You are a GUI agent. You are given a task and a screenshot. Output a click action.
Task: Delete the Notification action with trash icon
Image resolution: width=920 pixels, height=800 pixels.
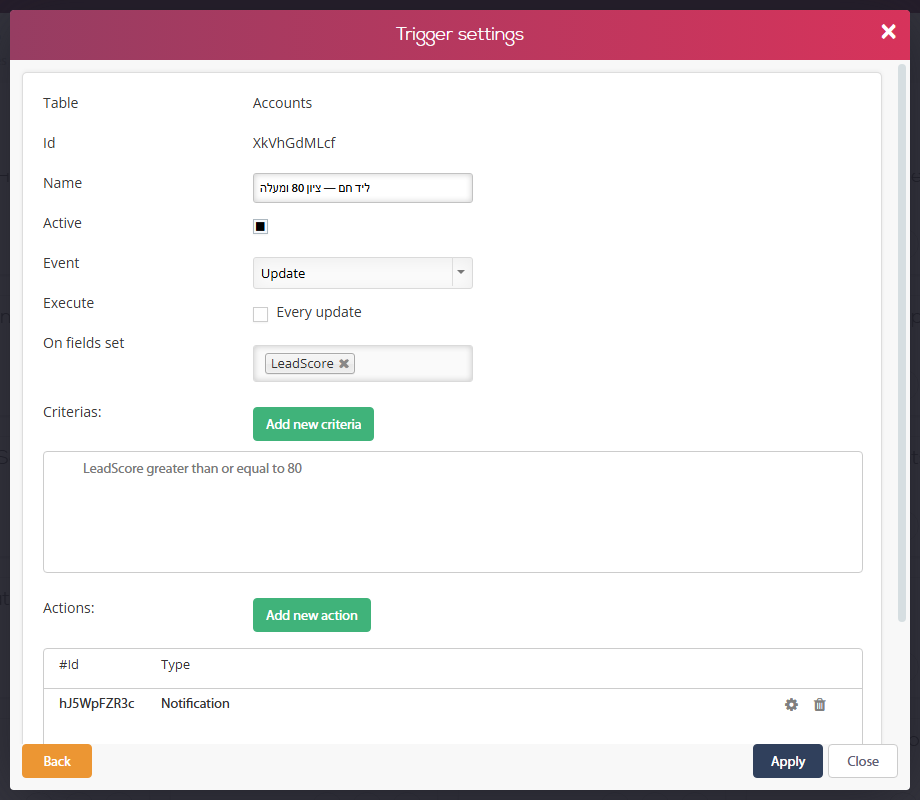820,704
